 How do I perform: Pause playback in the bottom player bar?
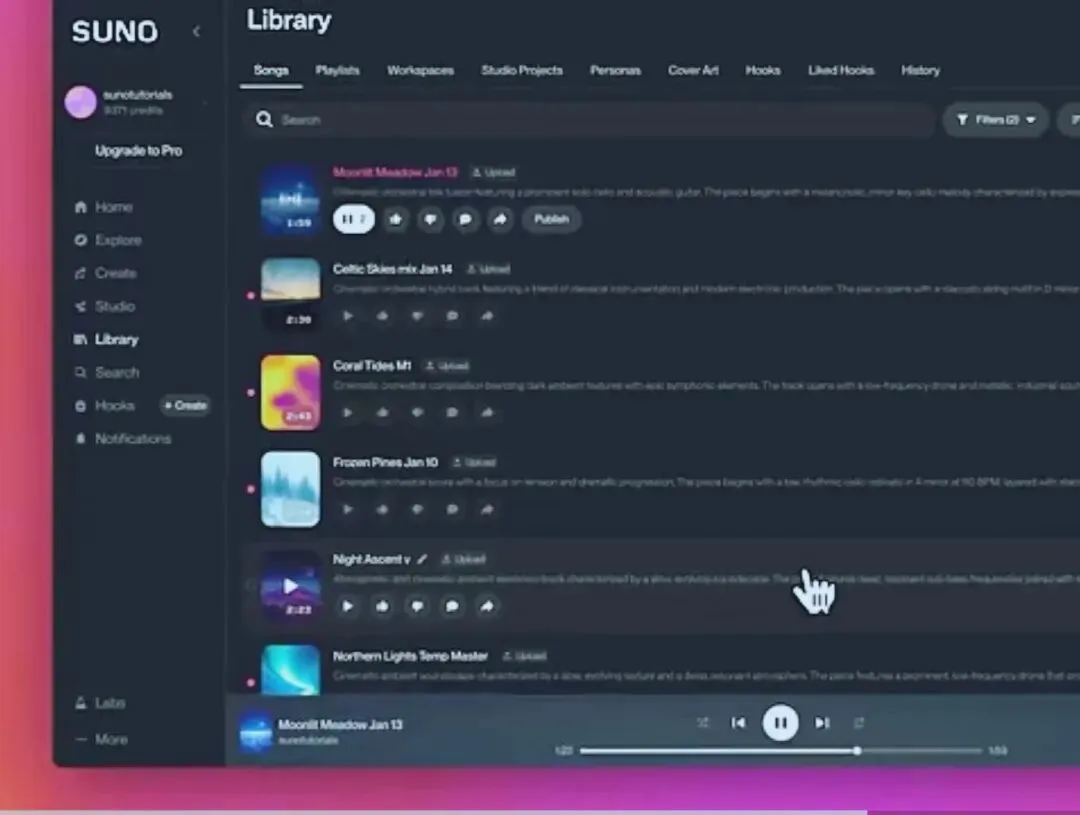pos(780,723)
